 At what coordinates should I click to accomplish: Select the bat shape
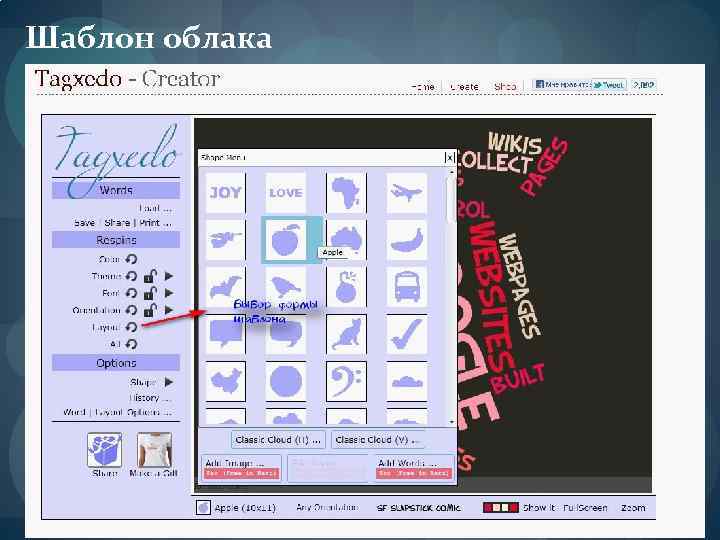[x=225, y=287]
